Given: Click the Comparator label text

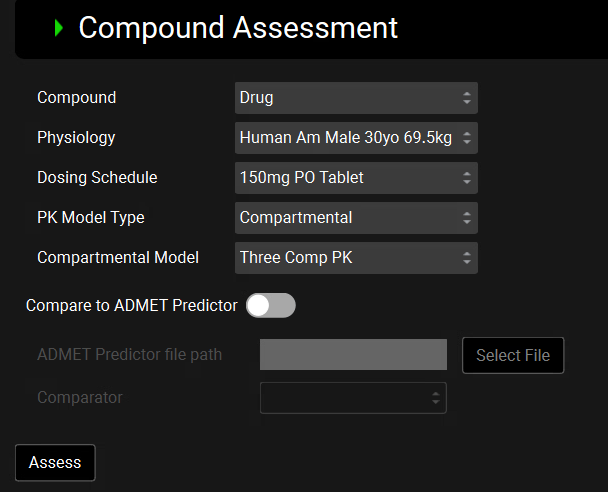Looking at the screenshot, I should 80,398.
